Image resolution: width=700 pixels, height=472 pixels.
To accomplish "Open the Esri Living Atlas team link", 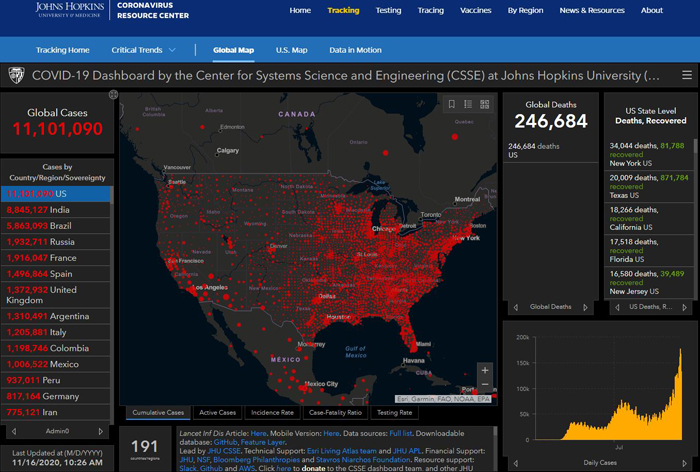I will [342, 451].
